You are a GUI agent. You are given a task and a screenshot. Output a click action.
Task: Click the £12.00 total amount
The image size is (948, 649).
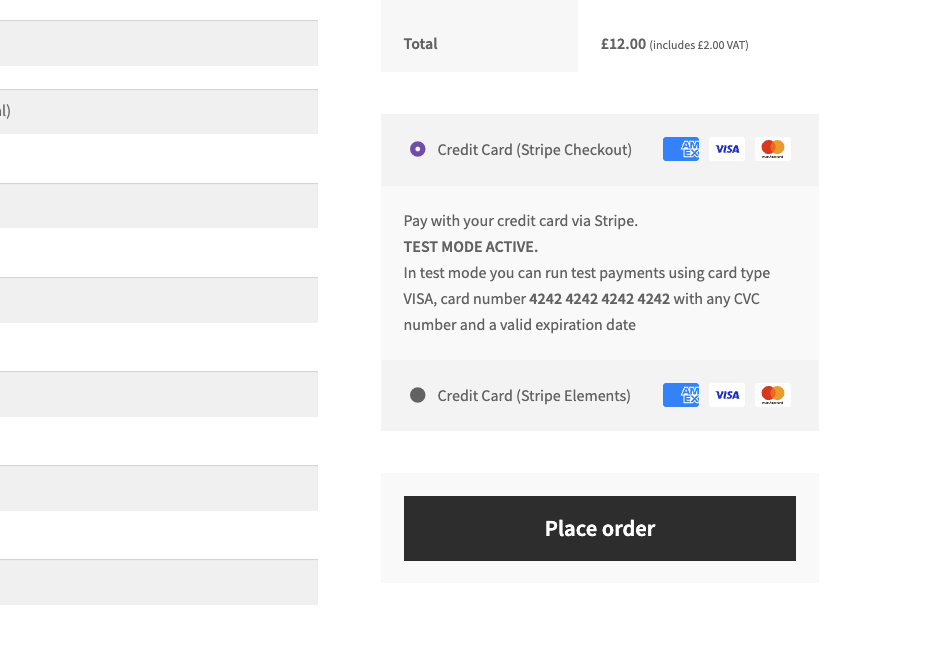pyautogui.click(x=623, y=44)
